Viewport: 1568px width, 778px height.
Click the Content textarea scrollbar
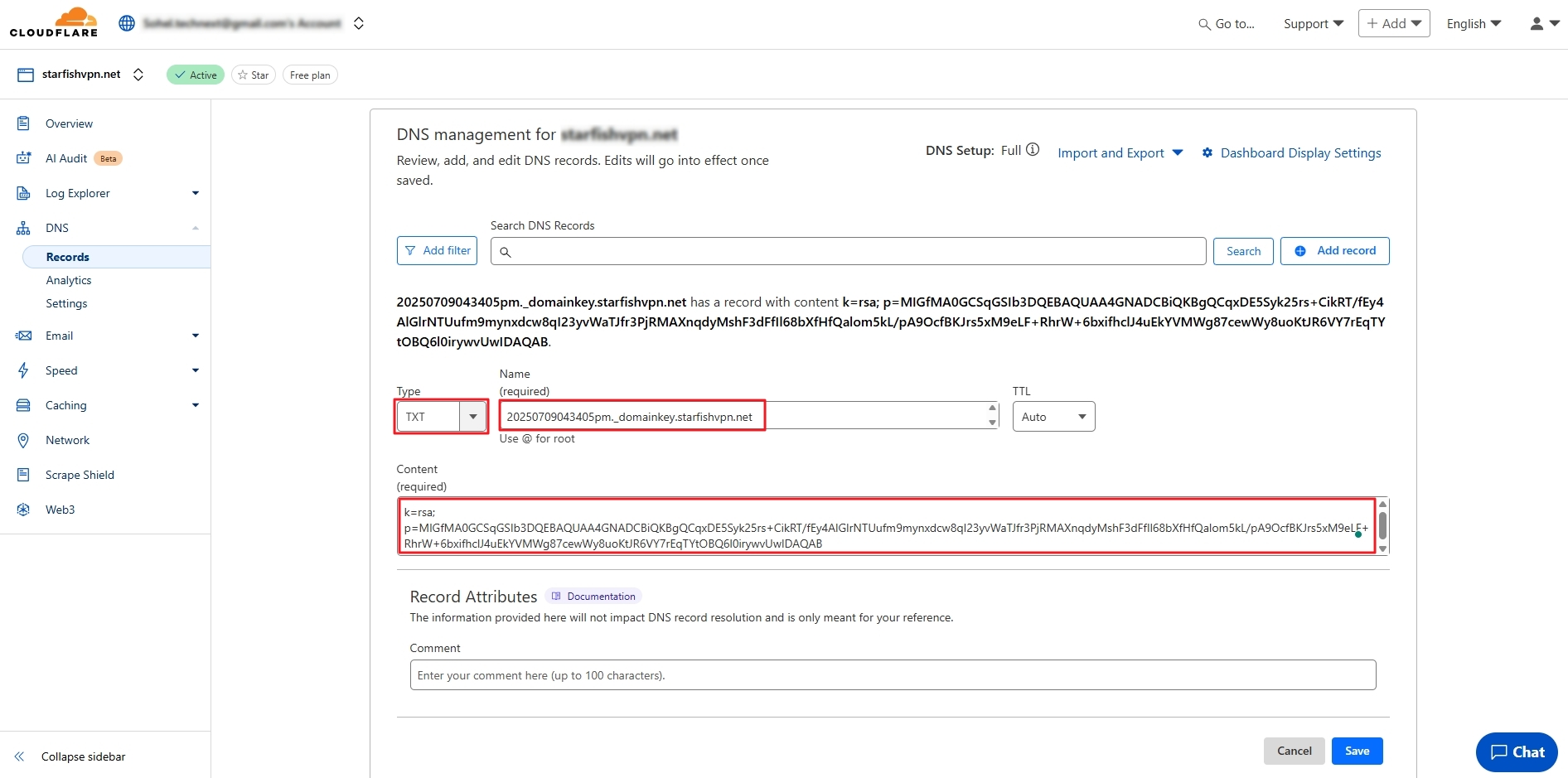(x=1382, y=527)
